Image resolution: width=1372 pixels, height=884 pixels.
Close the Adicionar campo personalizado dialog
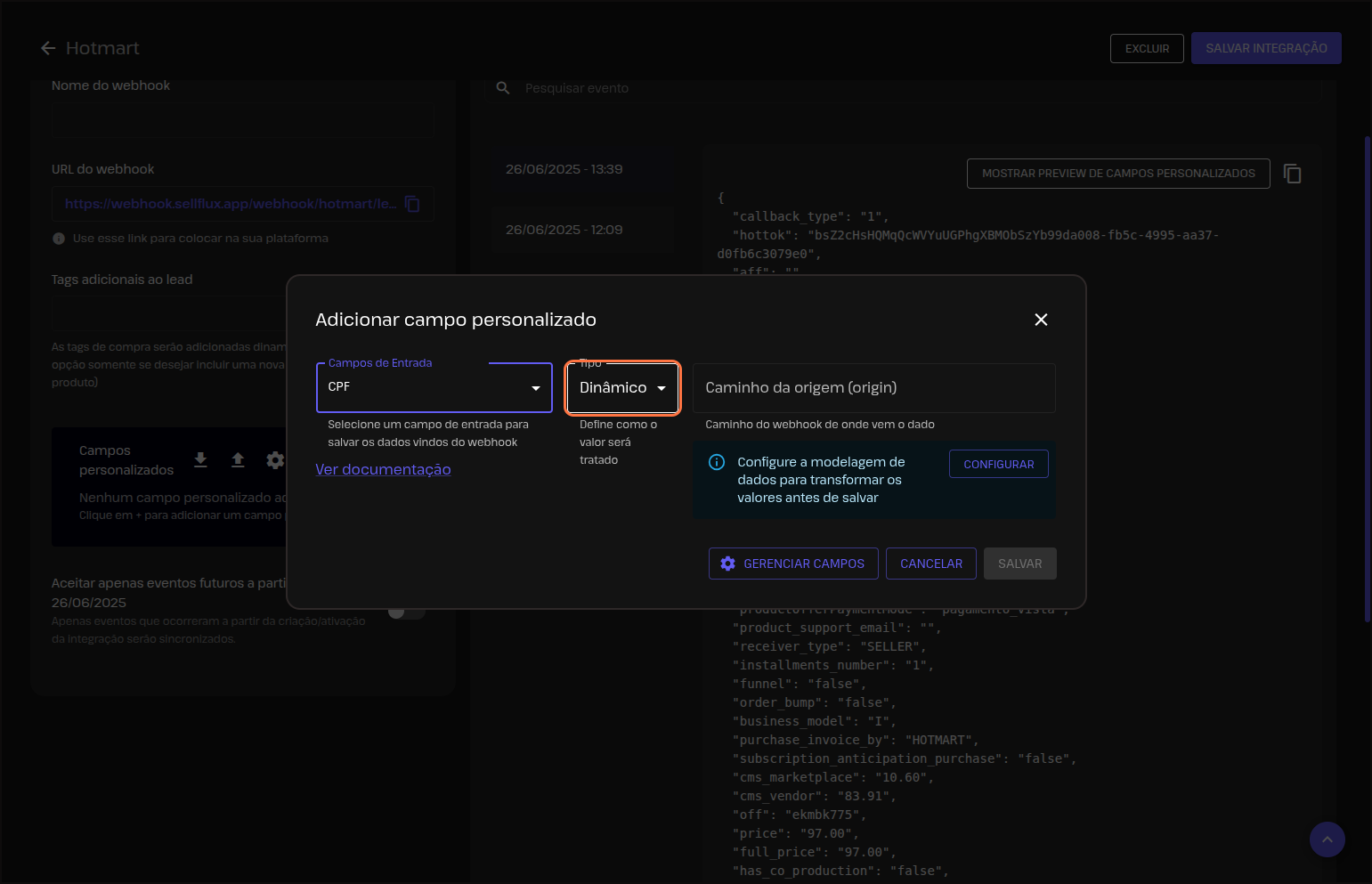pos(1041,320)
